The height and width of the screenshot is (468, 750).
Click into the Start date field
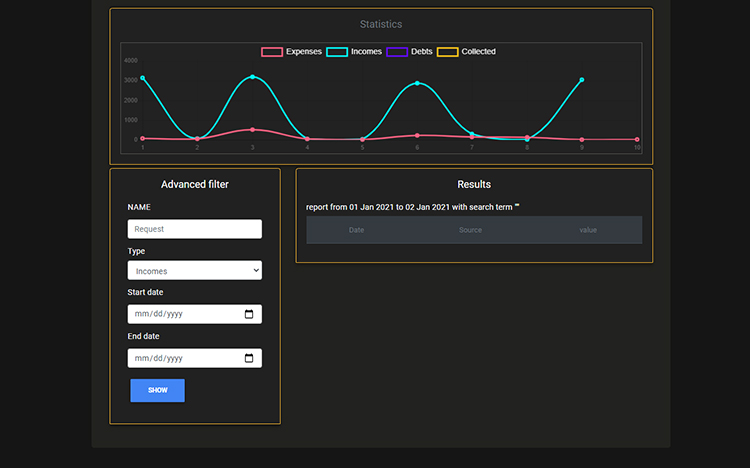[185, 314]
